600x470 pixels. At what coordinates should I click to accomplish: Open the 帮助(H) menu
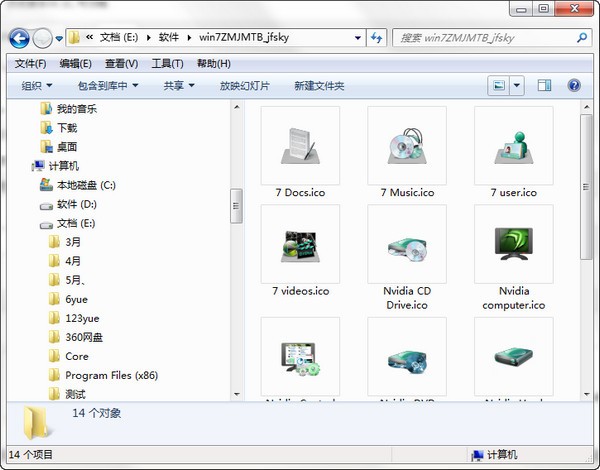[214, 64]
